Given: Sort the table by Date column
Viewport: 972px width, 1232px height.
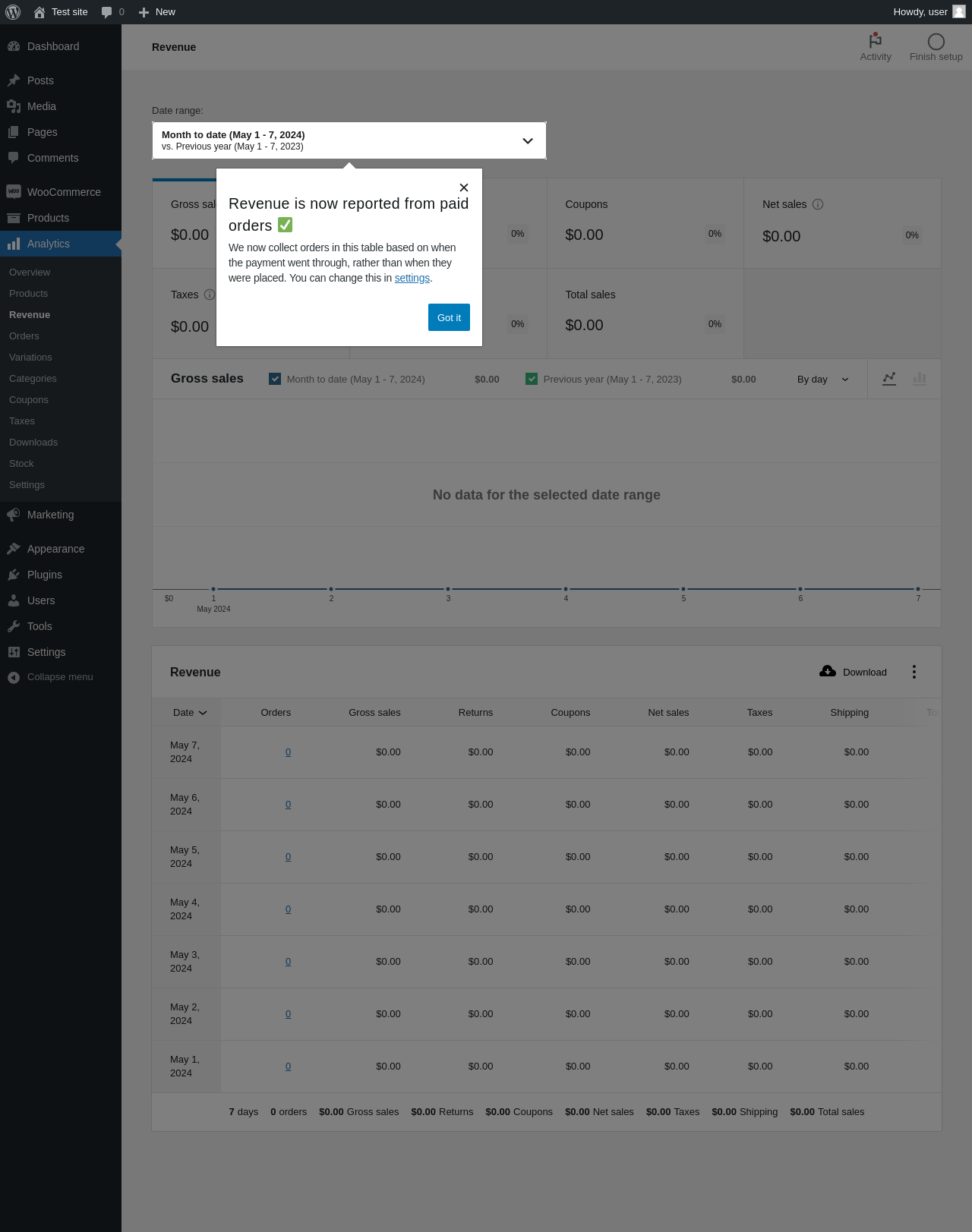Looking at the screenshot, I should coord(190,712).
